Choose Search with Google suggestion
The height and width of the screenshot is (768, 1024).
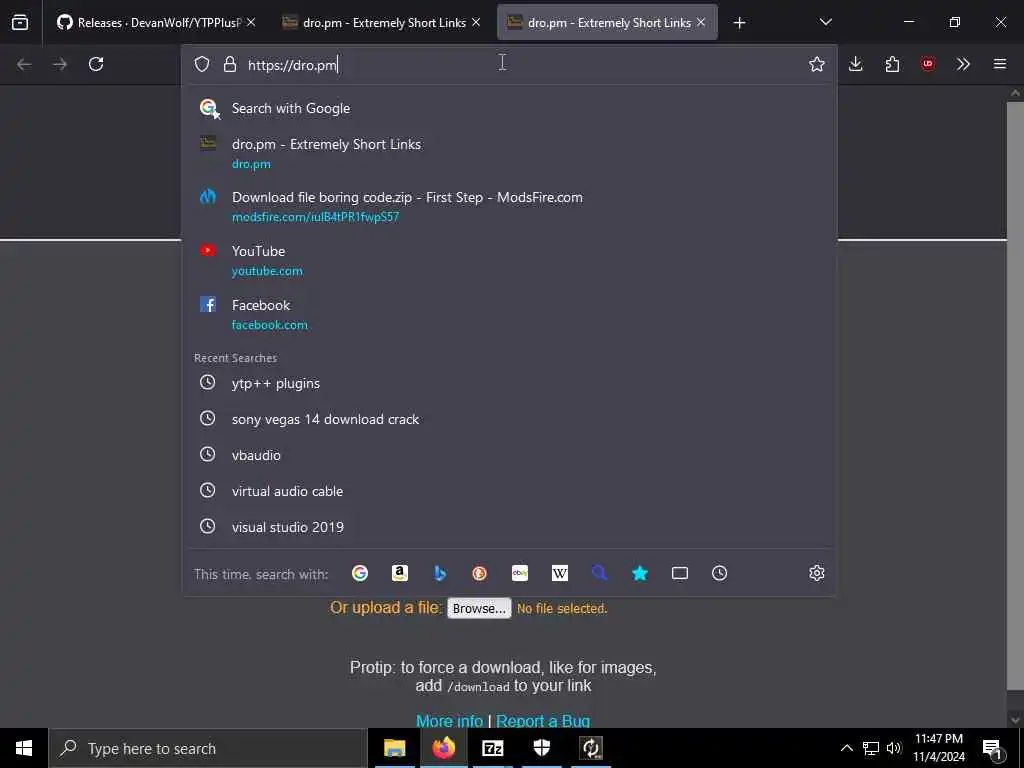509,108
